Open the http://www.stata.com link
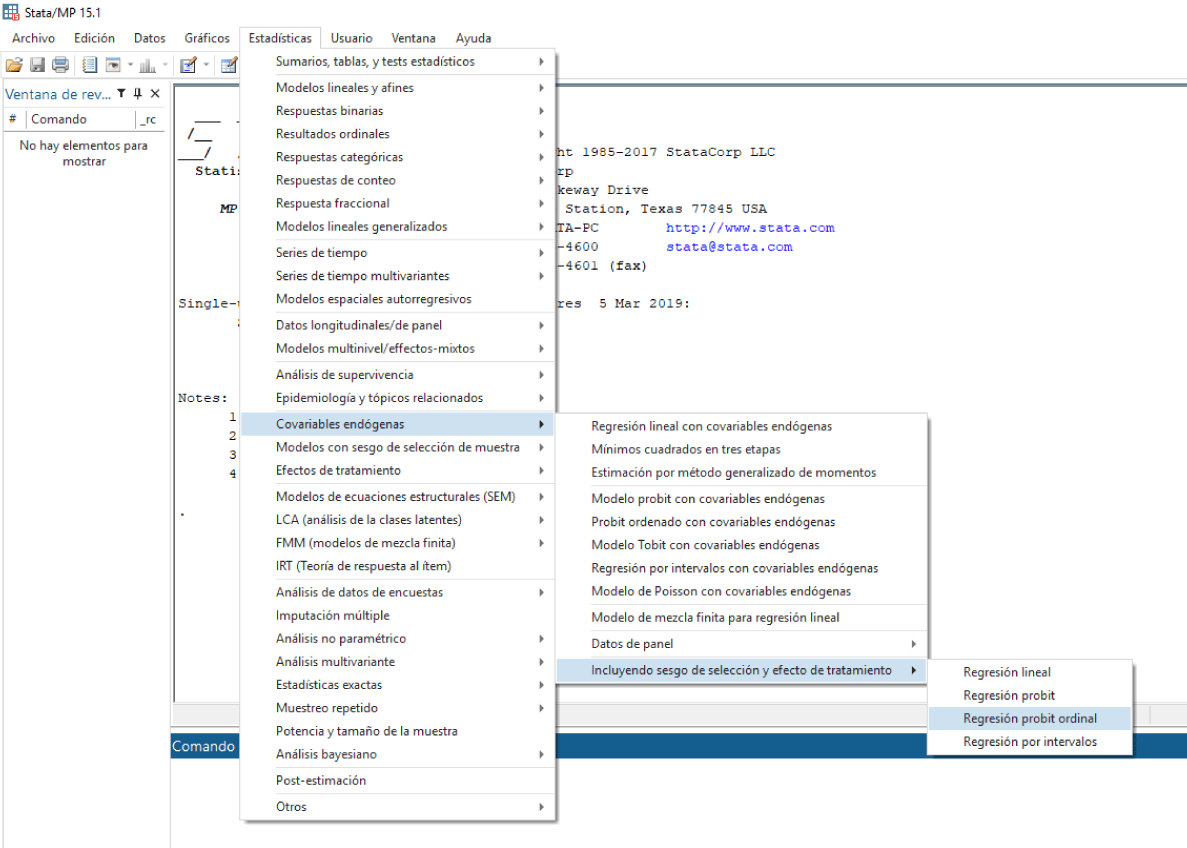 (750, 228)
